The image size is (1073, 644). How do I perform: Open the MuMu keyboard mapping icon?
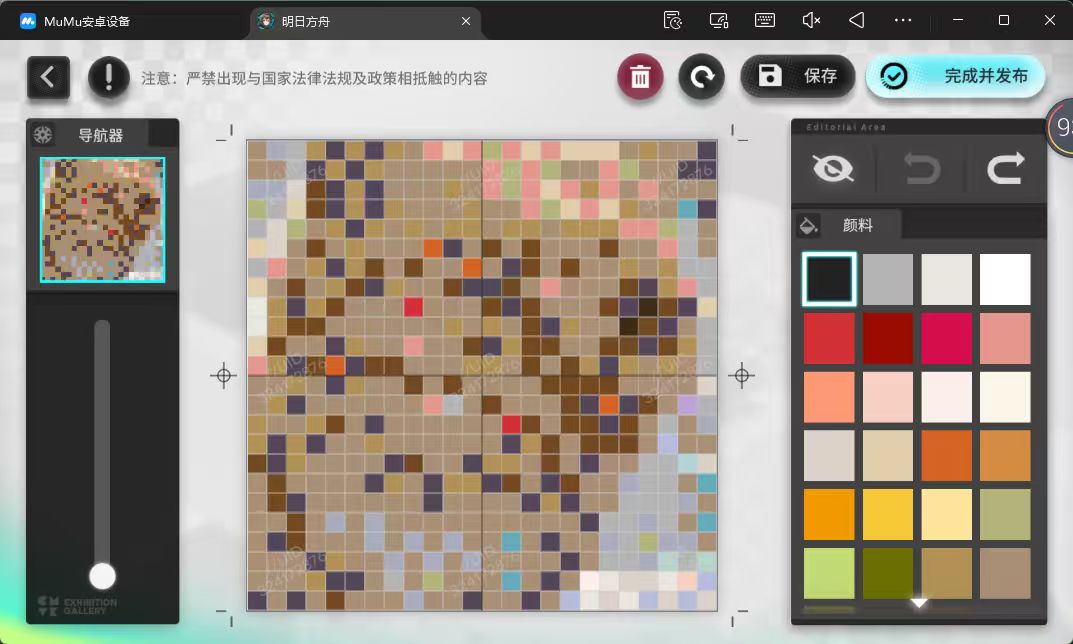[764, 21]
